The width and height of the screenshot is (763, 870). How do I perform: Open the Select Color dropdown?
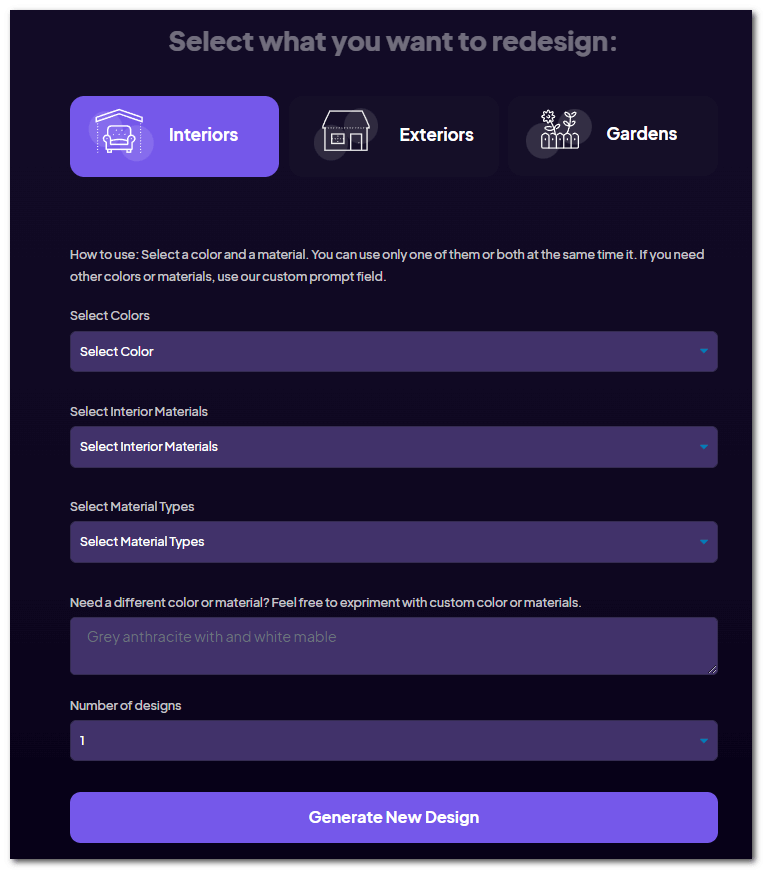(393, 351)
